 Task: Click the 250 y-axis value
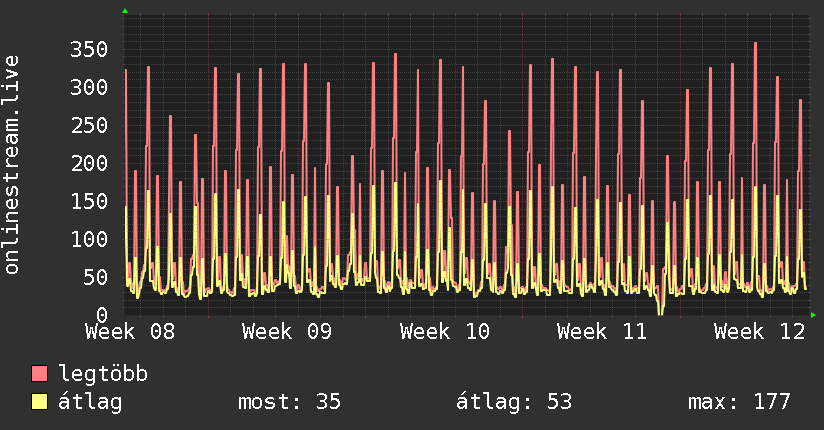(89, 126)
